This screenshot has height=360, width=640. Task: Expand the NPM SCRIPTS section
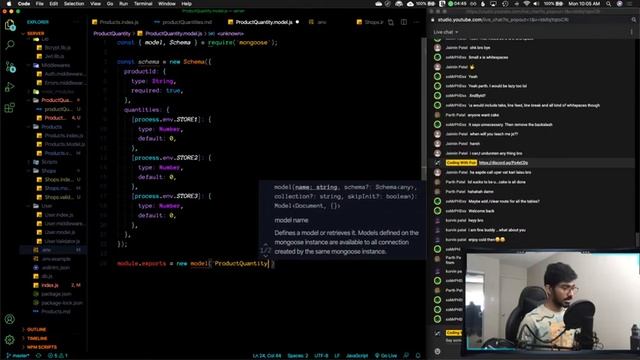tap(42, 347)
